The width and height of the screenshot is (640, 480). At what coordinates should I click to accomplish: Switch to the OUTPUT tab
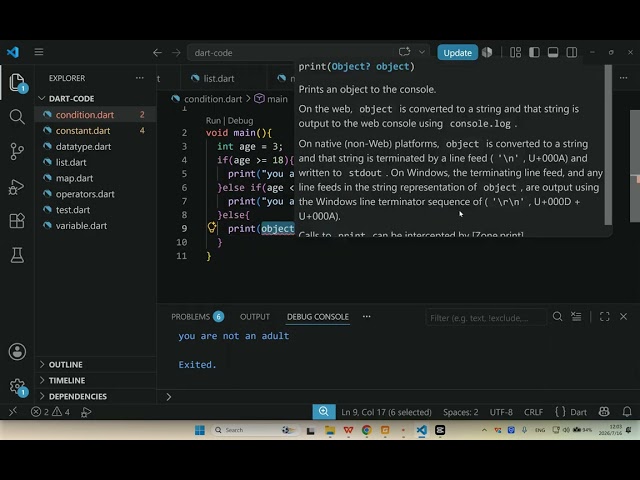pyautogui.click(x=255, y=317)
